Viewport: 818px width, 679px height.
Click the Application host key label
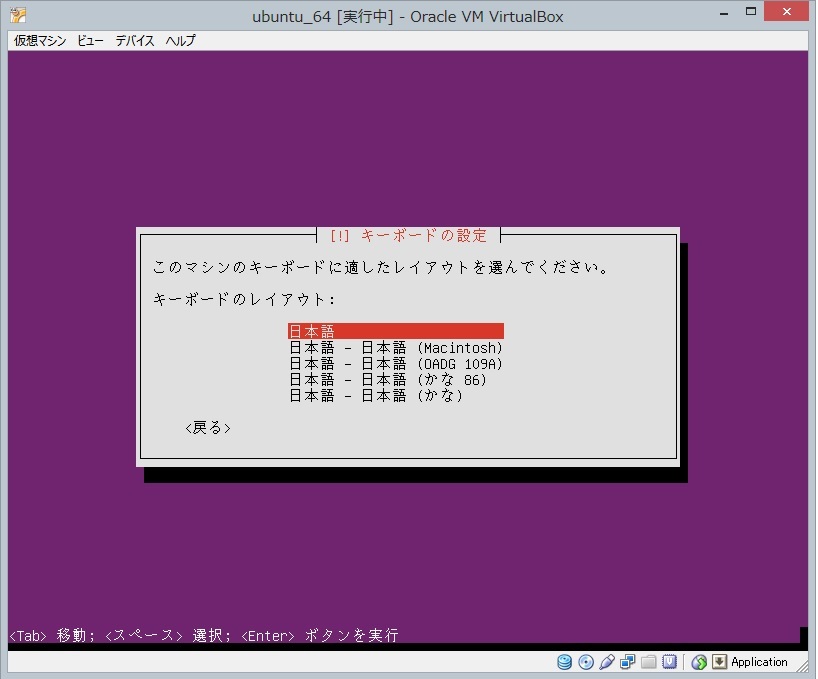click(759, 662)
